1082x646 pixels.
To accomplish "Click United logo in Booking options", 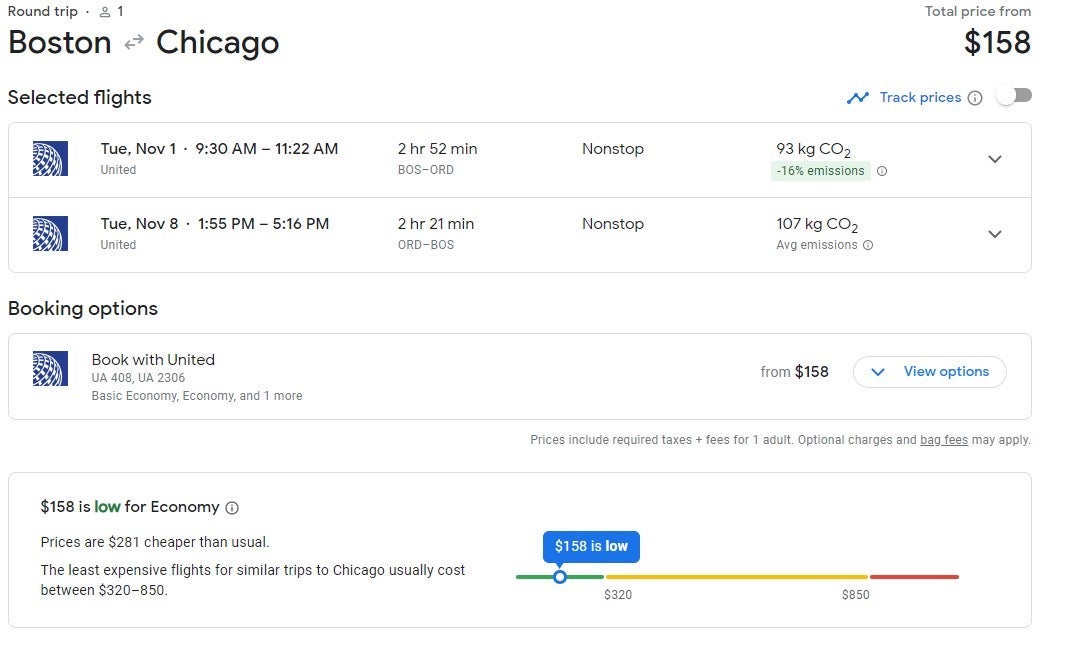I will [50, 369].
